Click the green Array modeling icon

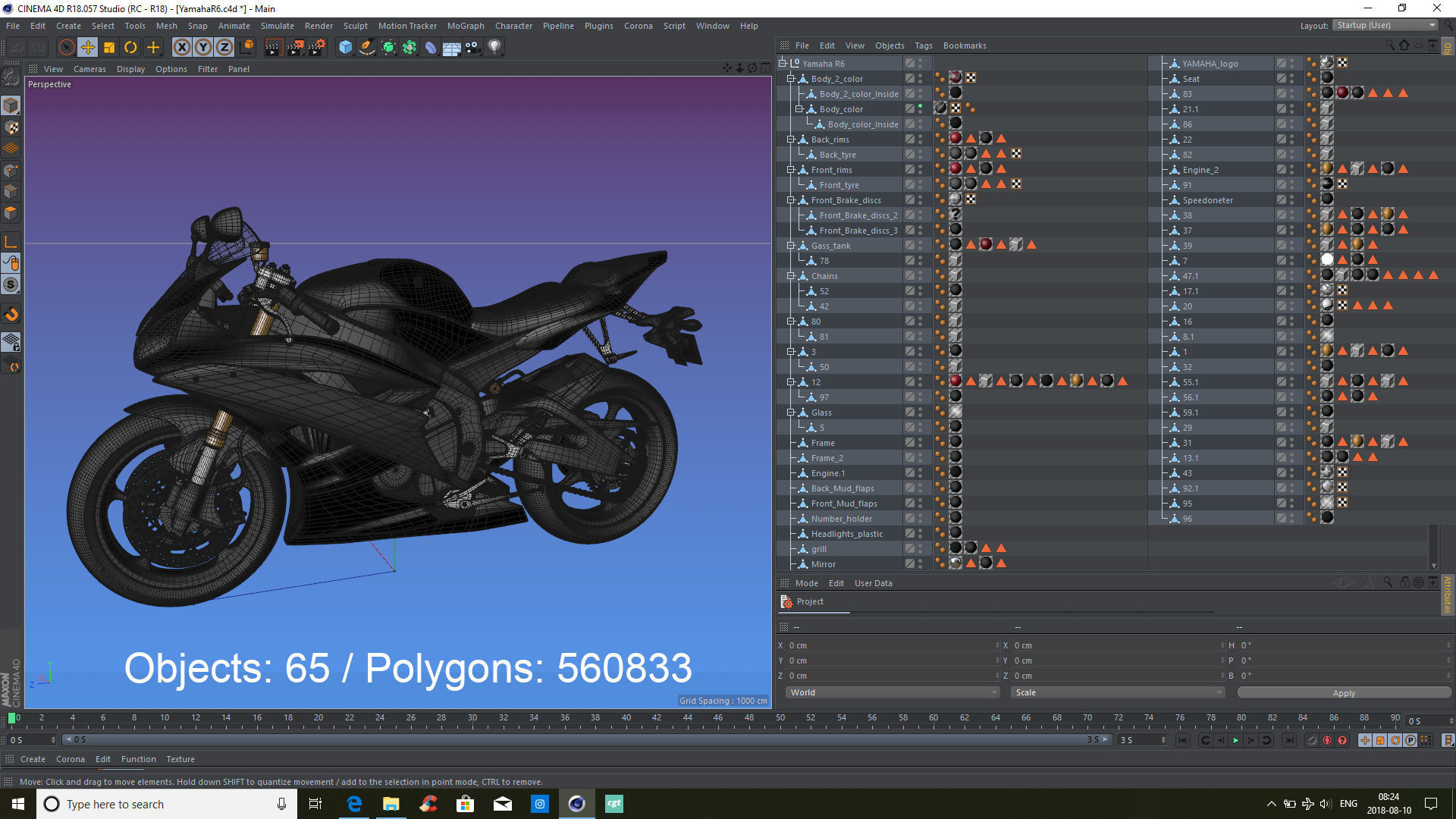(409, 47)
